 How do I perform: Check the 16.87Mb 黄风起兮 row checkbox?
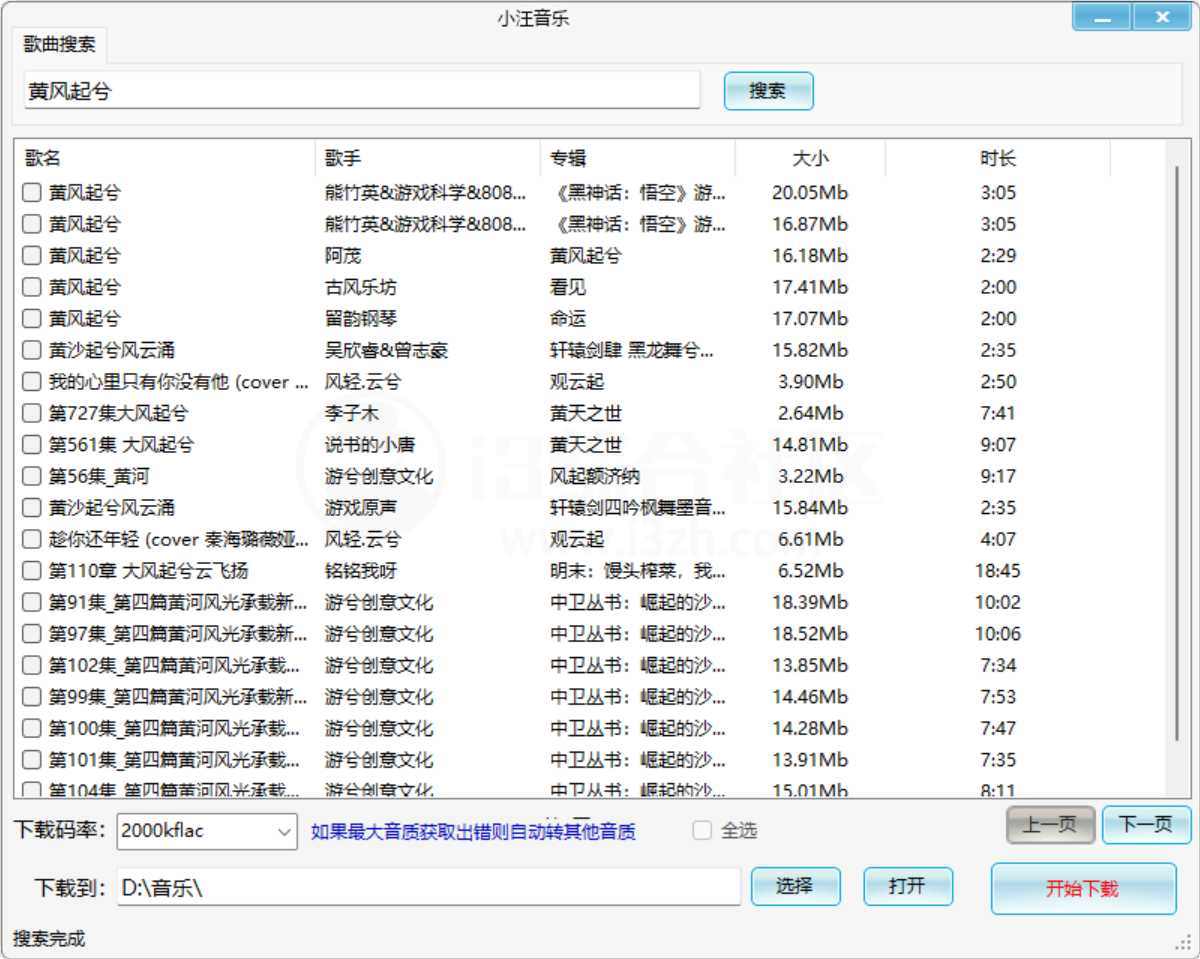[32, 224]
